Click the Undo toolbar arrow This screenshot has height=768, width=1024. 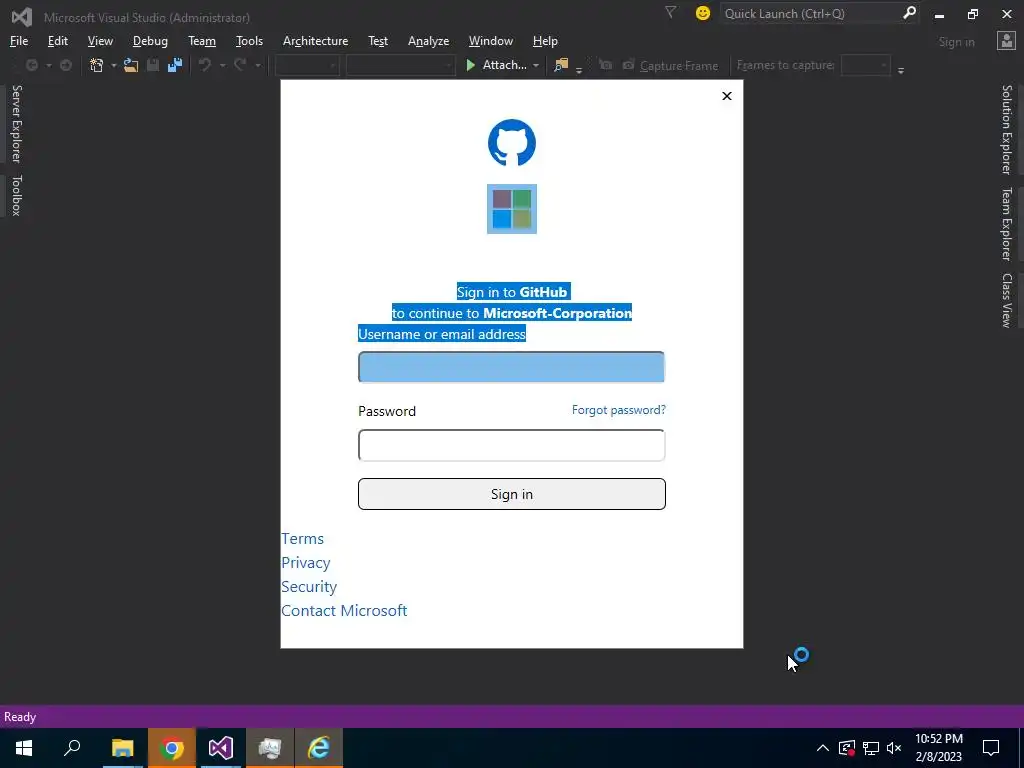click(x=205, y=65)
